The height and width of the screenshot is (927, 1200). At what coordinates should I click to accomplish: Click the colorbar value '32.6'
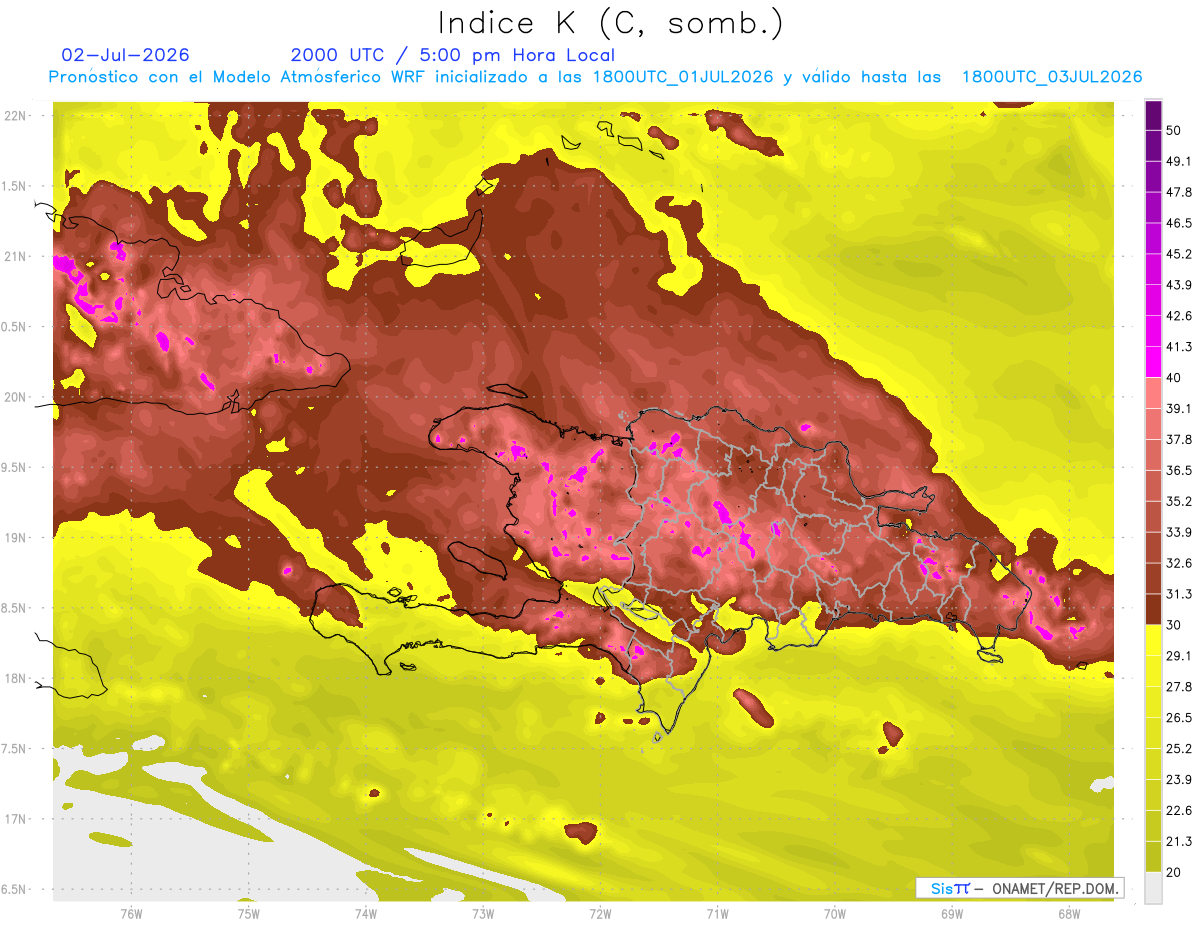pos(1178,563)
